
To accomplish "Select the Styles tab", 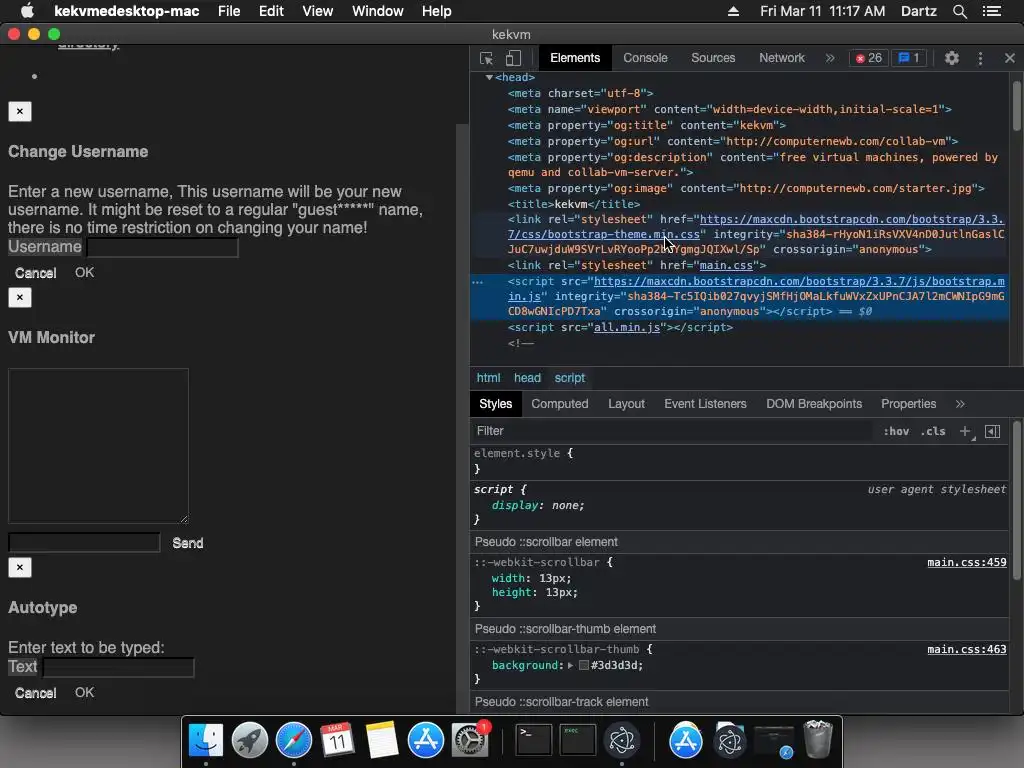I will [x=496, y=404].
